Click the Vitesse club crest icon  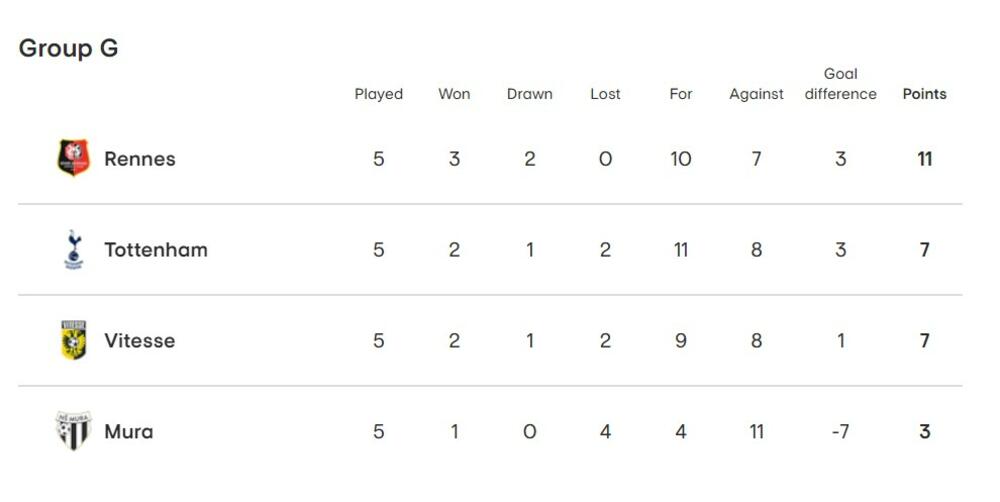(x=73, y=341)
